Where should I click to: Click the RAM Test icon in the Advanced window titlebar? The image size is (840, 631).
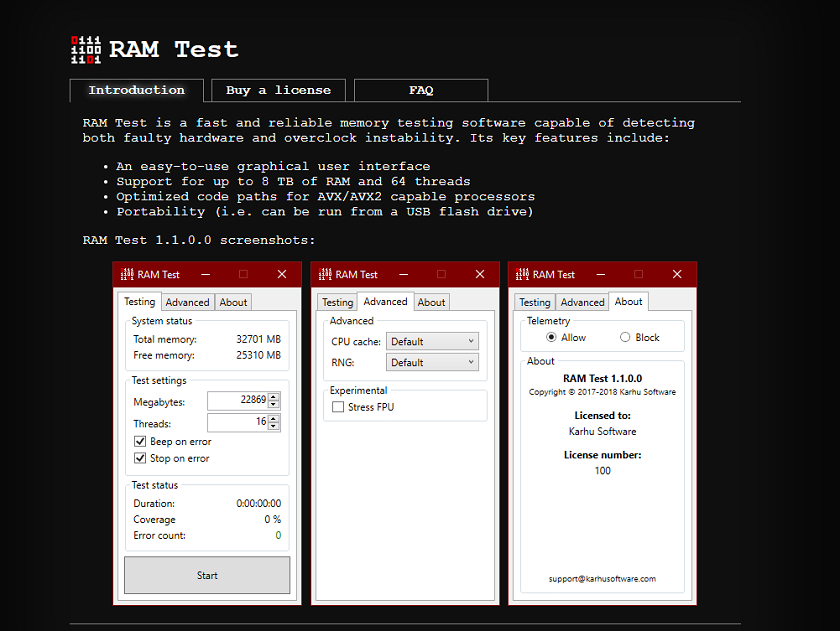pyautogui.click(x=325, y=273)
